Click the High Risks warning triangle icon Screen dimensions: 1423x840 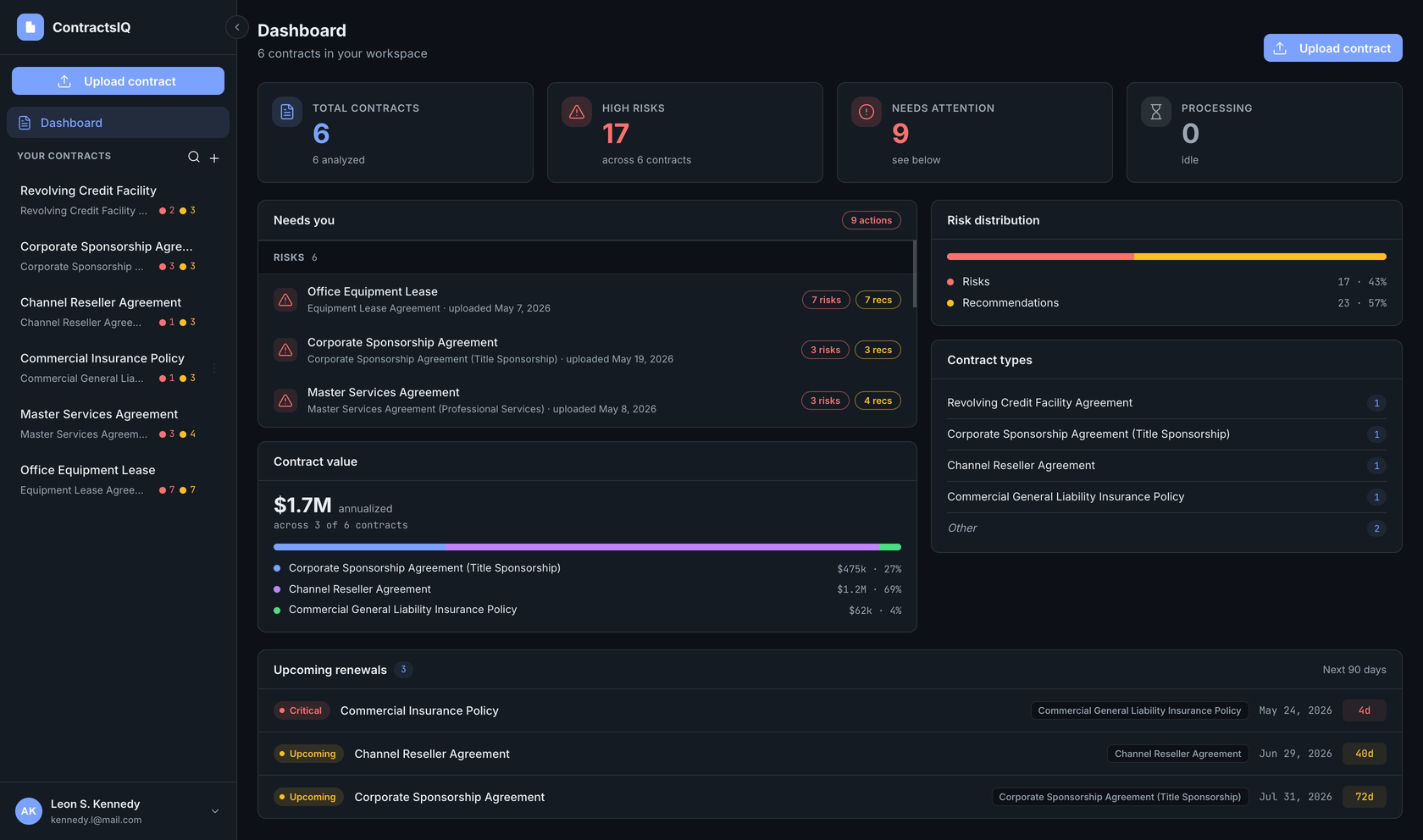[x=577, y=112]
